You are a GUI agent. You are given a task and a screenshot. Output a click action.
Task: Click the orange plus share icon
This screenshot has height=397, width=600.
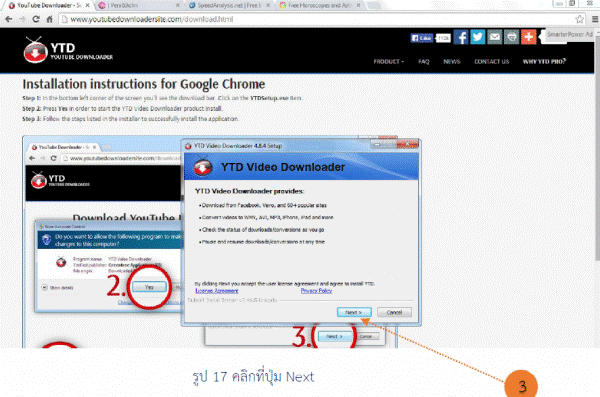pyautogui.click(x=528, y=37)
